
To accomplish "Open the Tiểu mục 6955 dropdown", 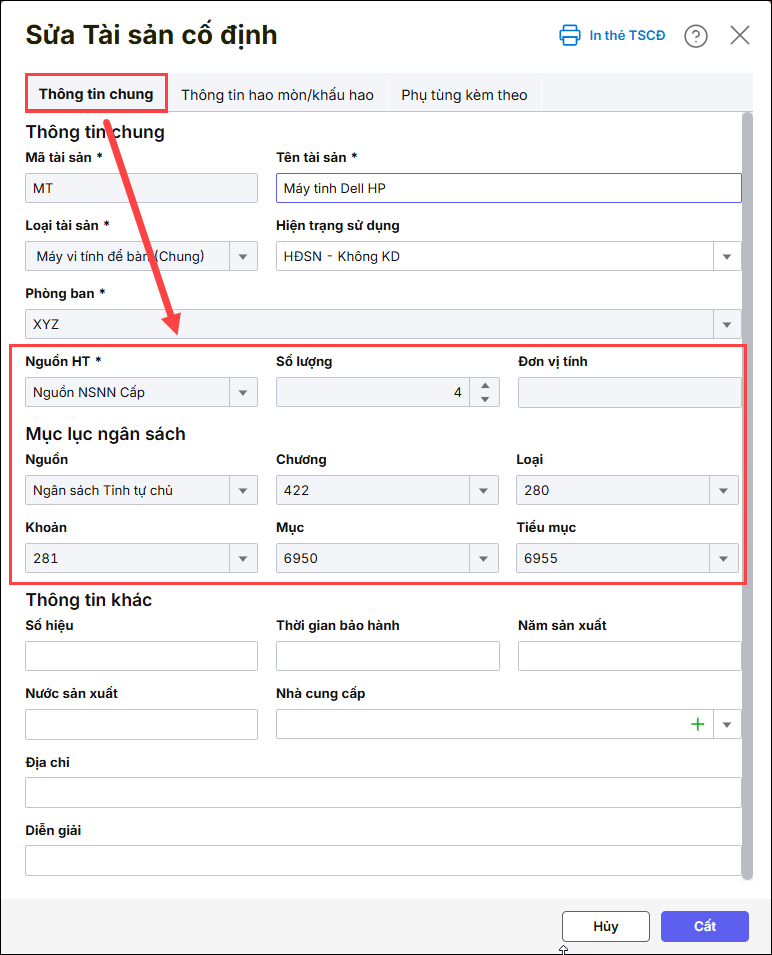I will pos(724,558).
